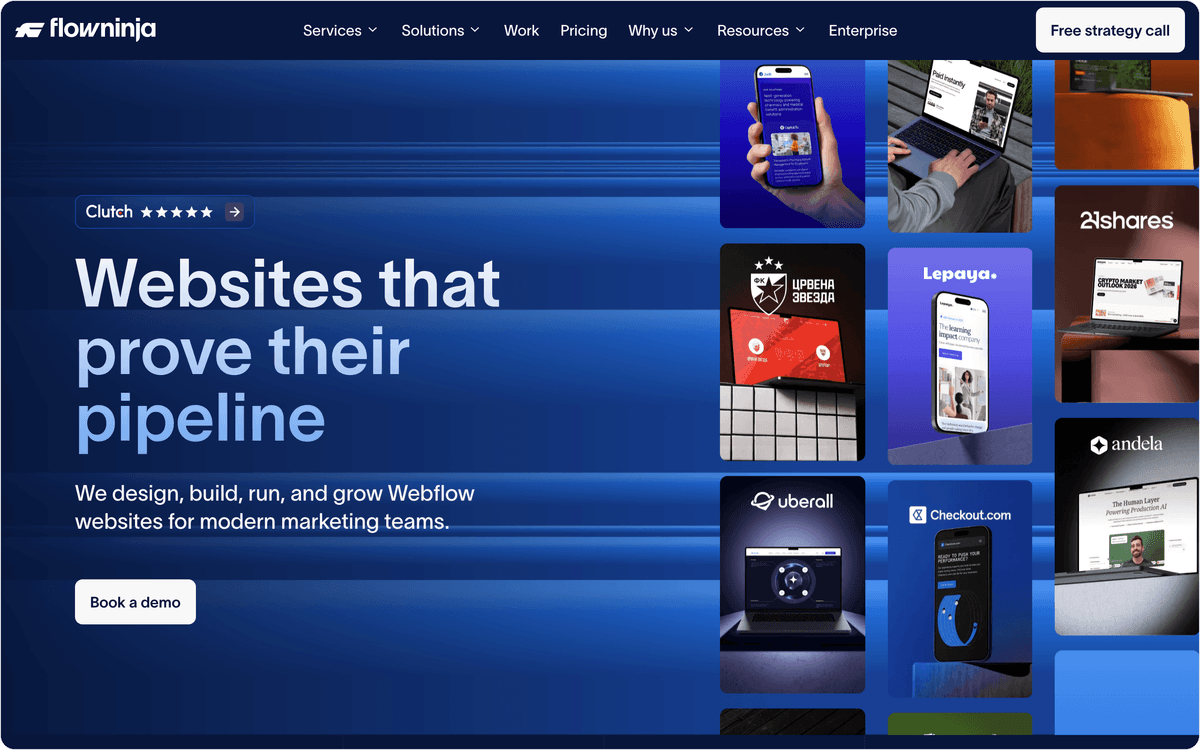Click the uberall planet logo icon

click(763, 500)
